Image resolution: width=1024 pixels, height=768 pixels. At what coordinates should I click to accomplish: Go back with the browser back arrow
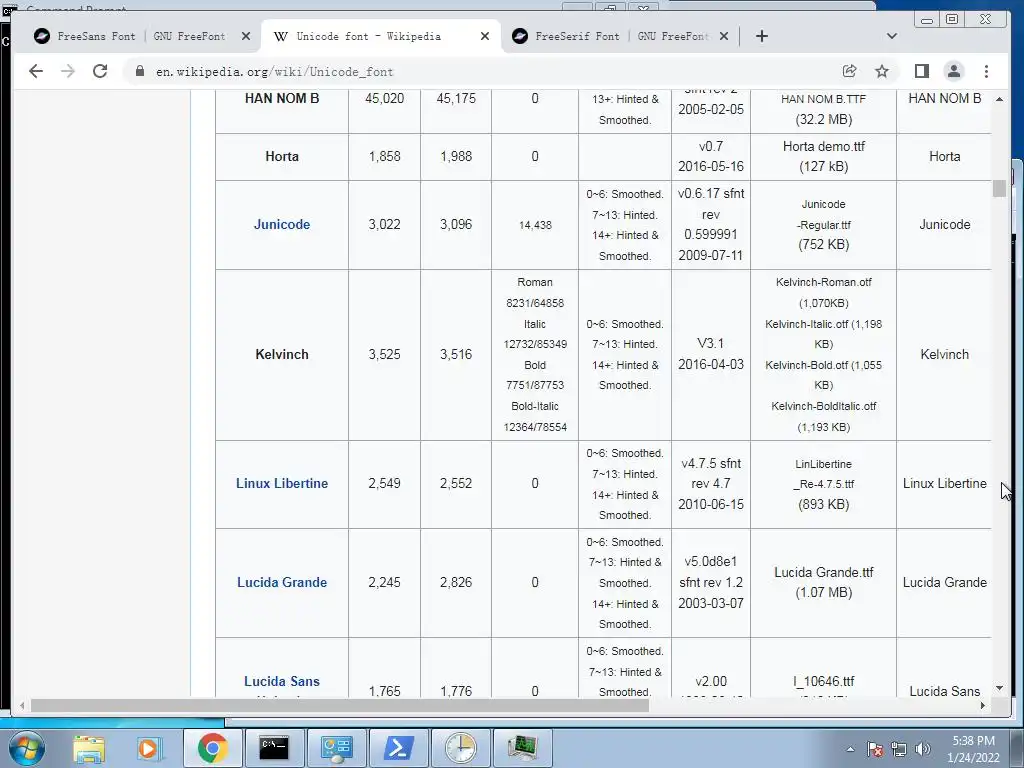36,71
